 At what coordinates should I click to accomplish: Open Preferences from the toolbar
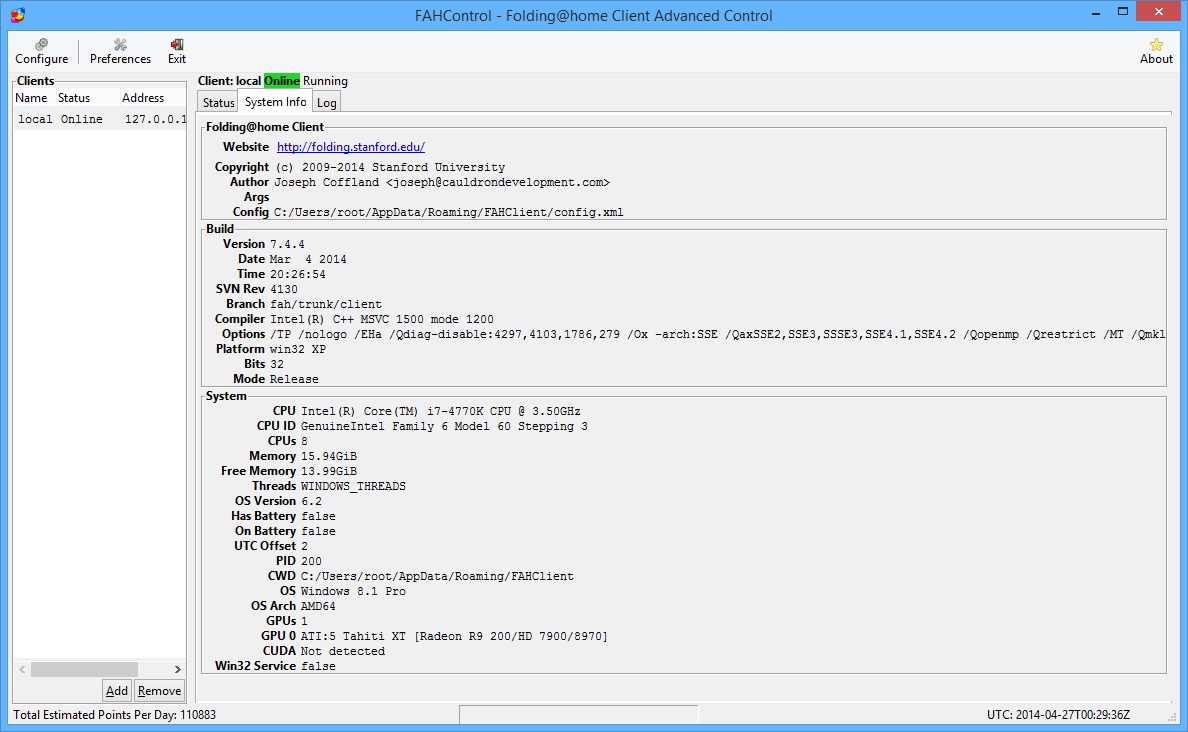tap(120, 52)
